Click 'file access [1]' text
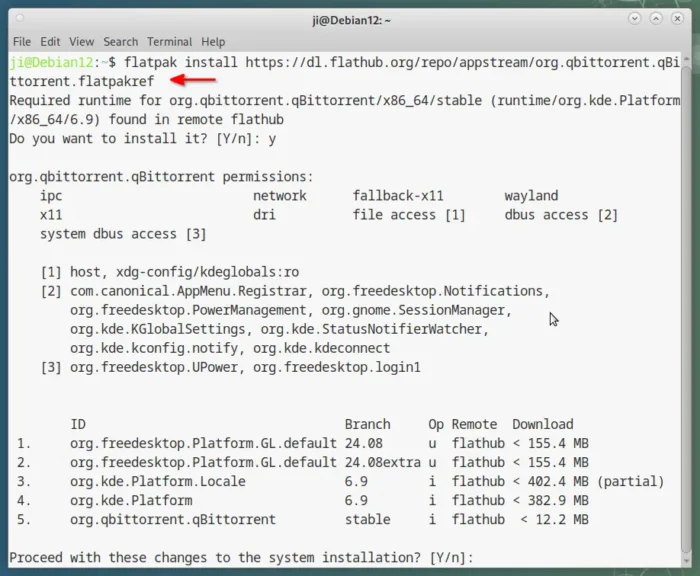Image resolution: width=700 pixels, height=576 pixels. click(x=409, y=215)
